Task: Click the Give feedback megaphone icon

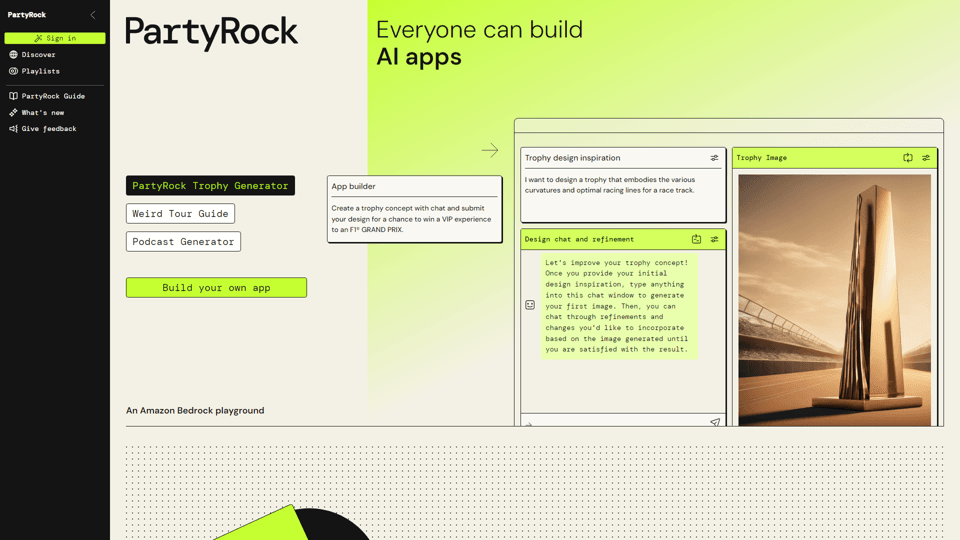Action: 13,129
